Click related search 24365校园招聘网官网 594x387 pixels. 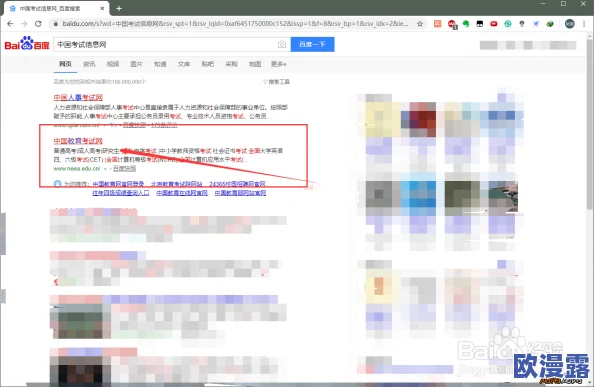coord(237,184)
